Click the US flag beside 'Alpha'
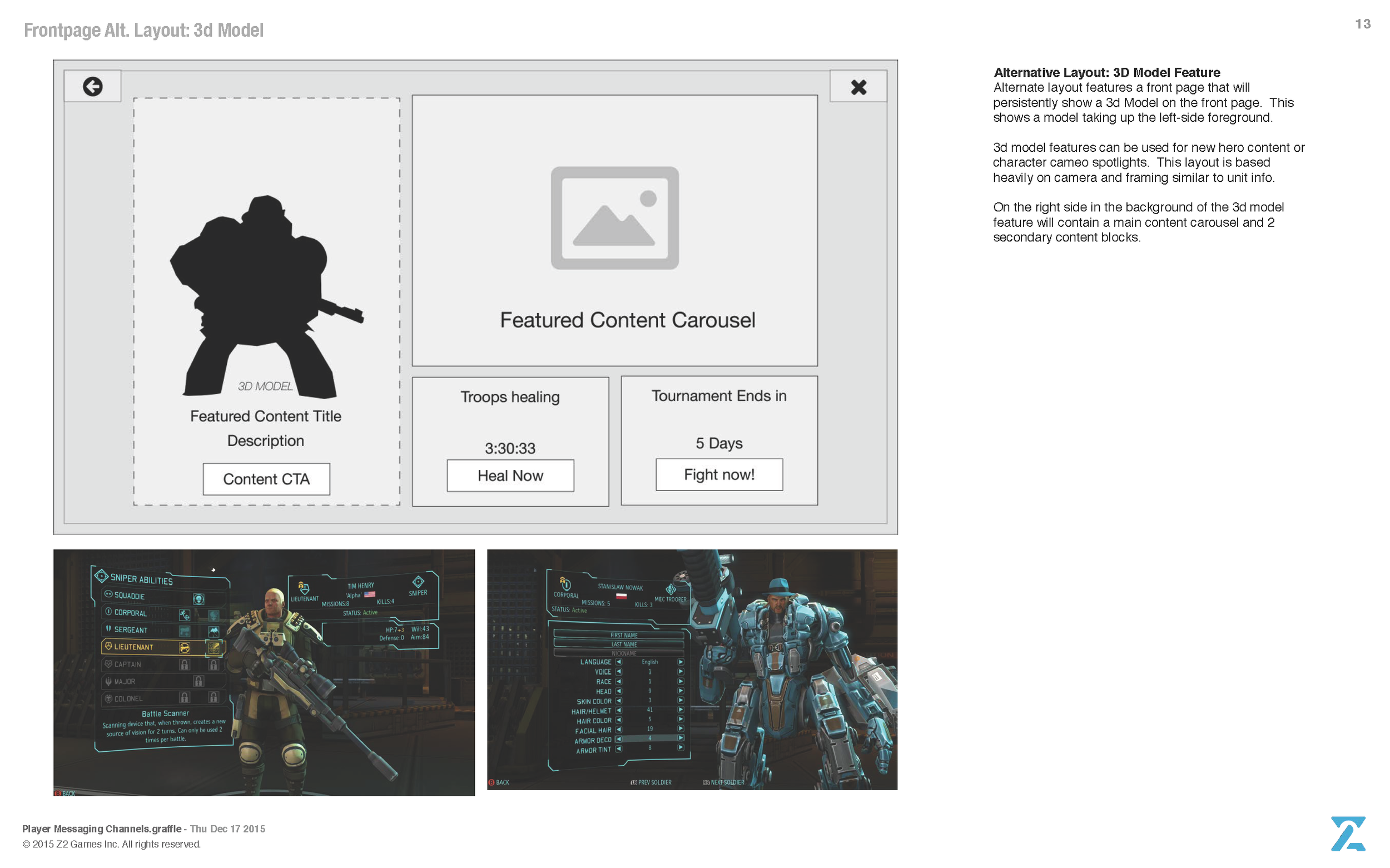This screenshot has width=1390, height=868. click(369, 595)
